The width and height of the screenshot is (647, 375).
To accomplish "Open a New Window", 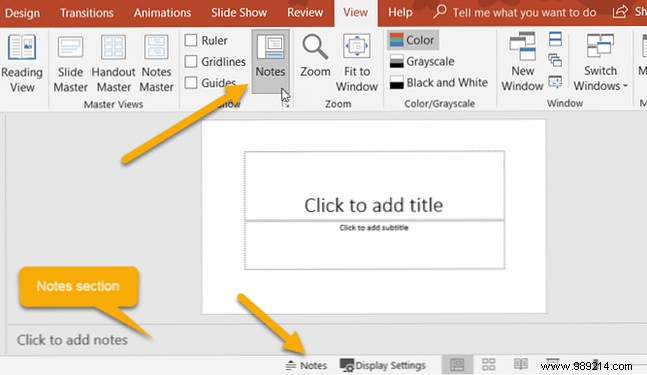I will [522, 62].
